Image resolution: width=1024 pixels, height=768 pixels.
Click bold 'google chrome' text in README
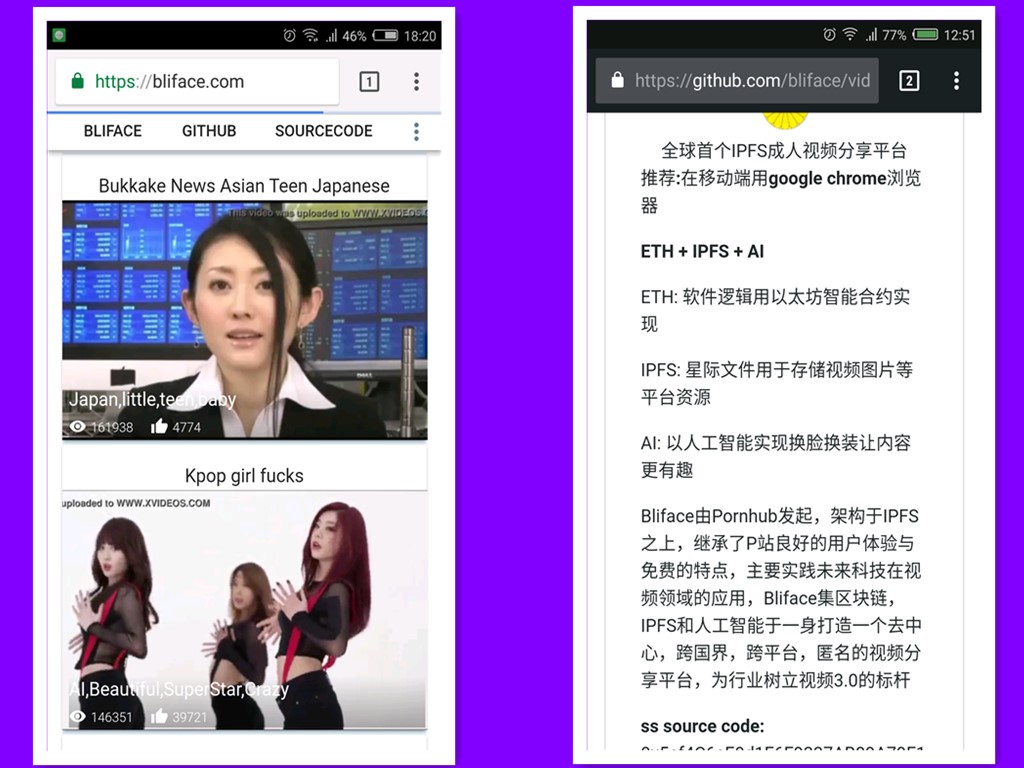pos(827,178)
